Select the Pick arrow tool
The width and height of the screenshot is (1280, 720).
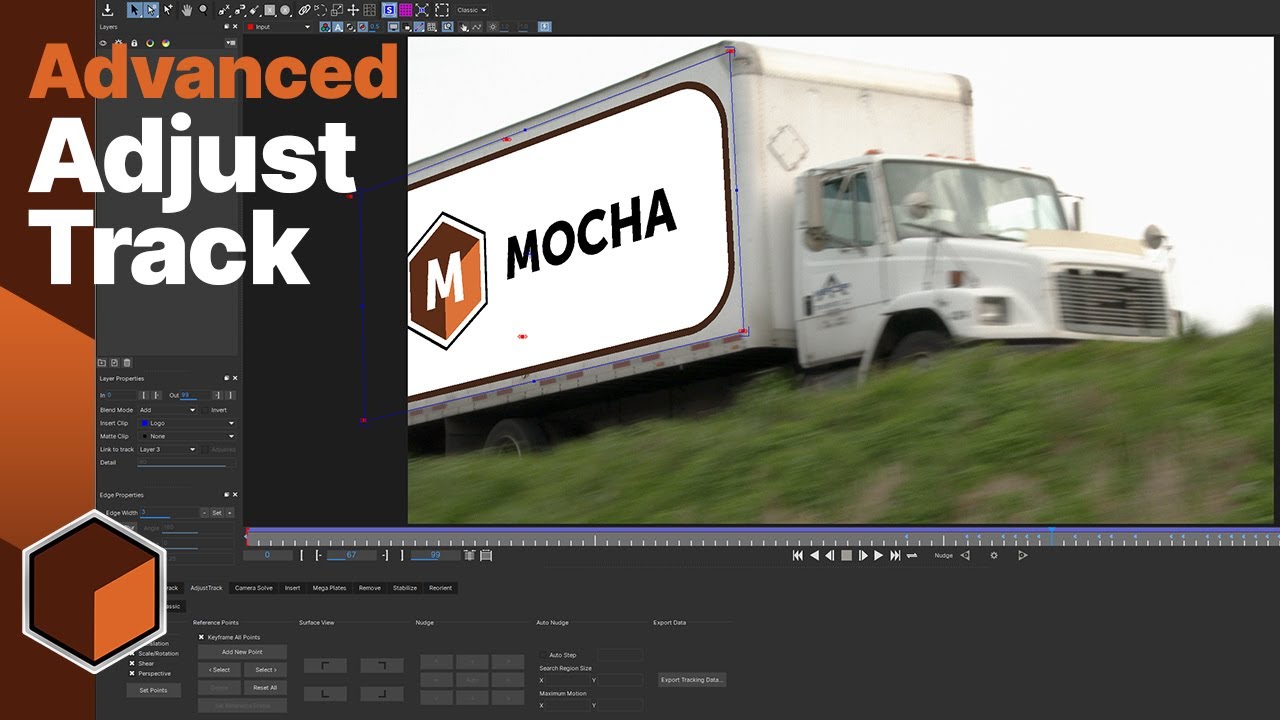pyautogui.click(x=134, y=10)
